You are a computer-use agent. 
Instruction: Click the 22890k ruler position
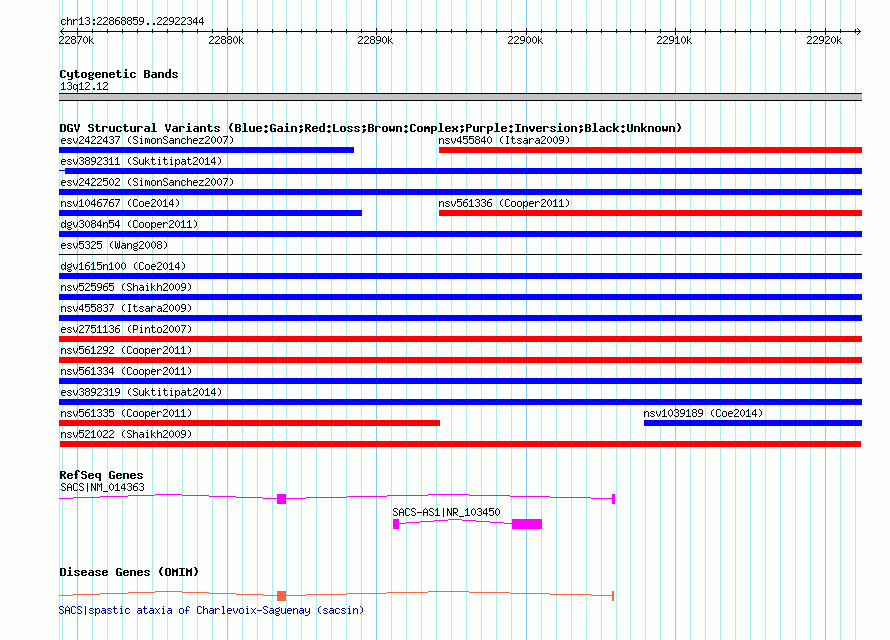[375, 40]
